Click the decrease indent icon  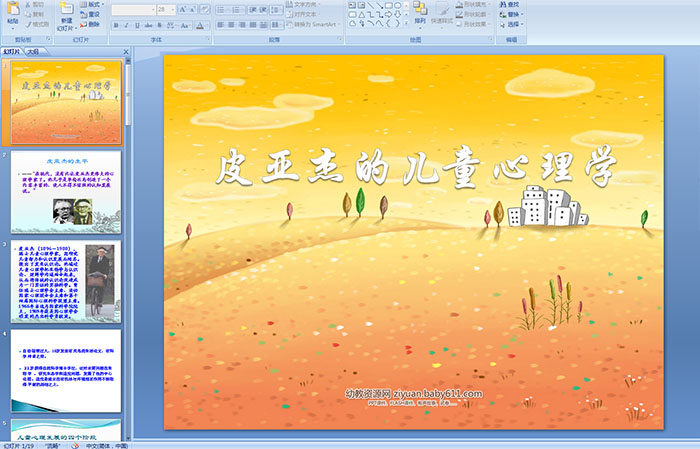click(253, 10)
